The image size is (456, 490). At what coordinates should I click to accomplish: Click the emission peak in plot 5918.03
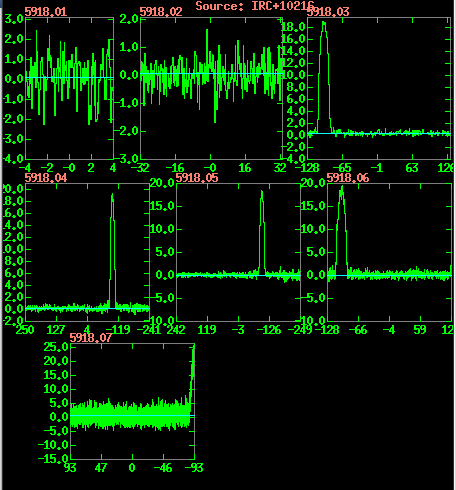point(324,77)
